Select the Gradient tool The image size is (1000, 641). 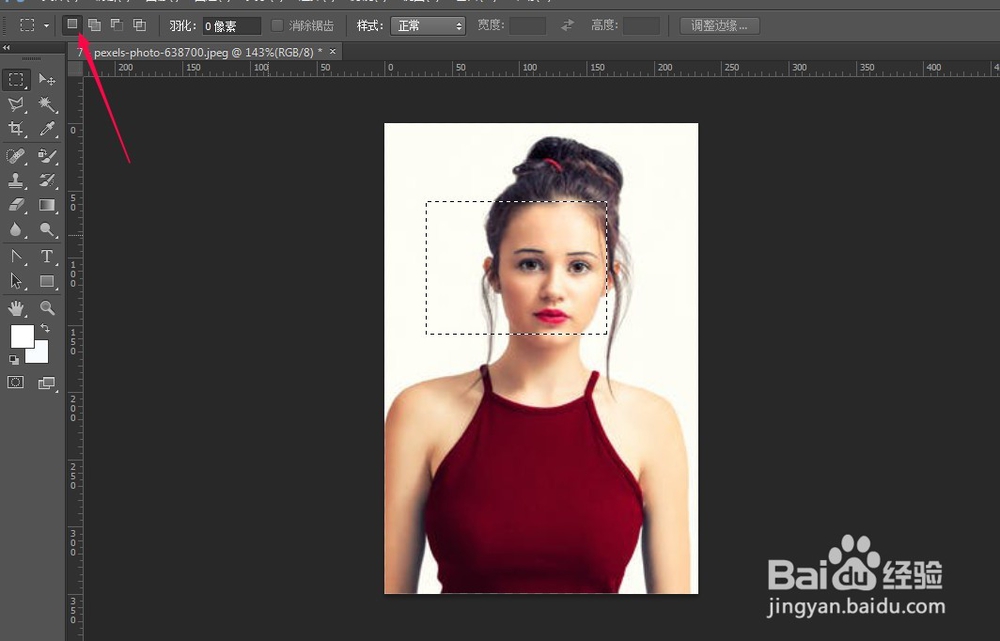[x=47, y=205]
